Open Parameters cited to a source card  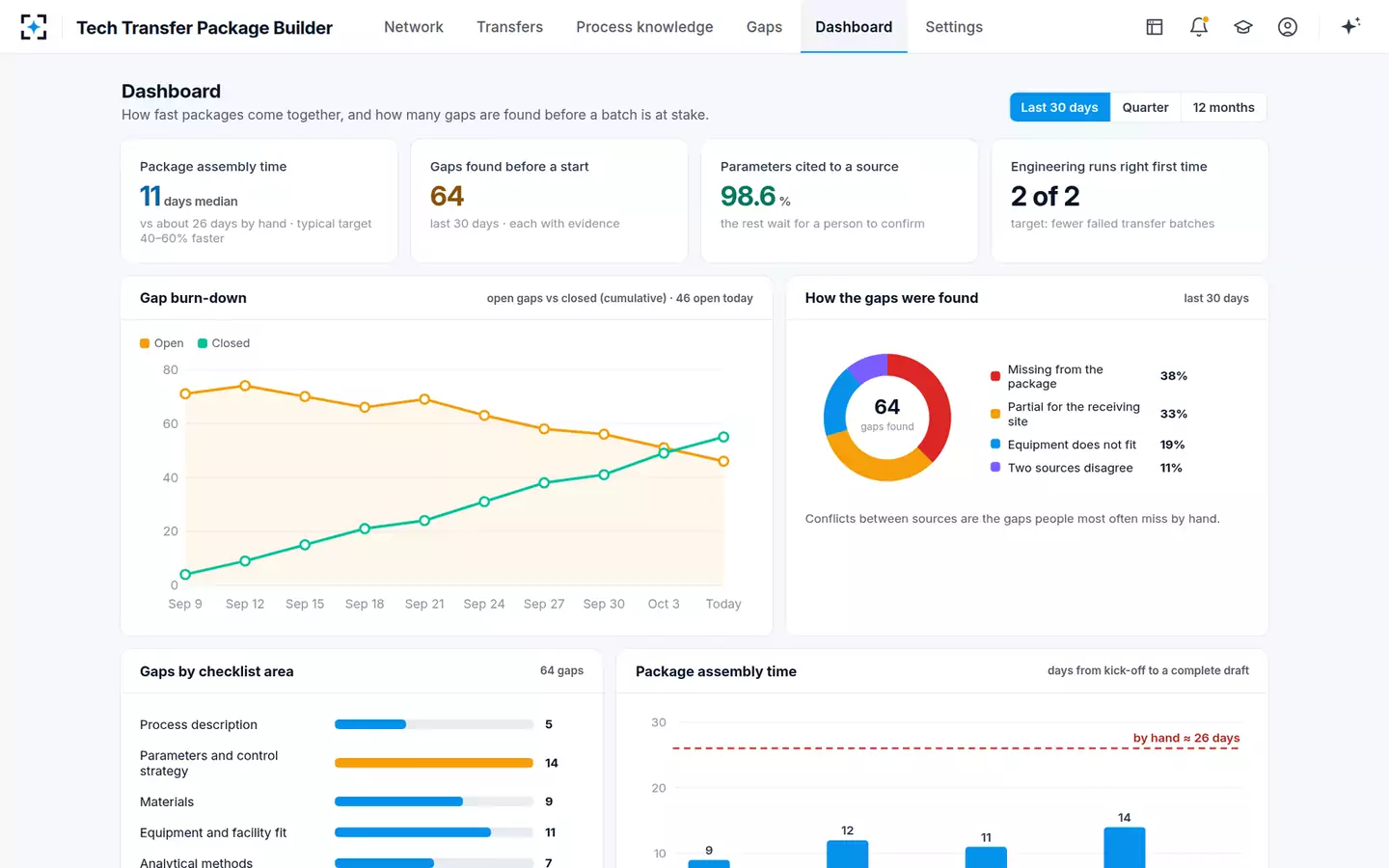pos(840,201)
